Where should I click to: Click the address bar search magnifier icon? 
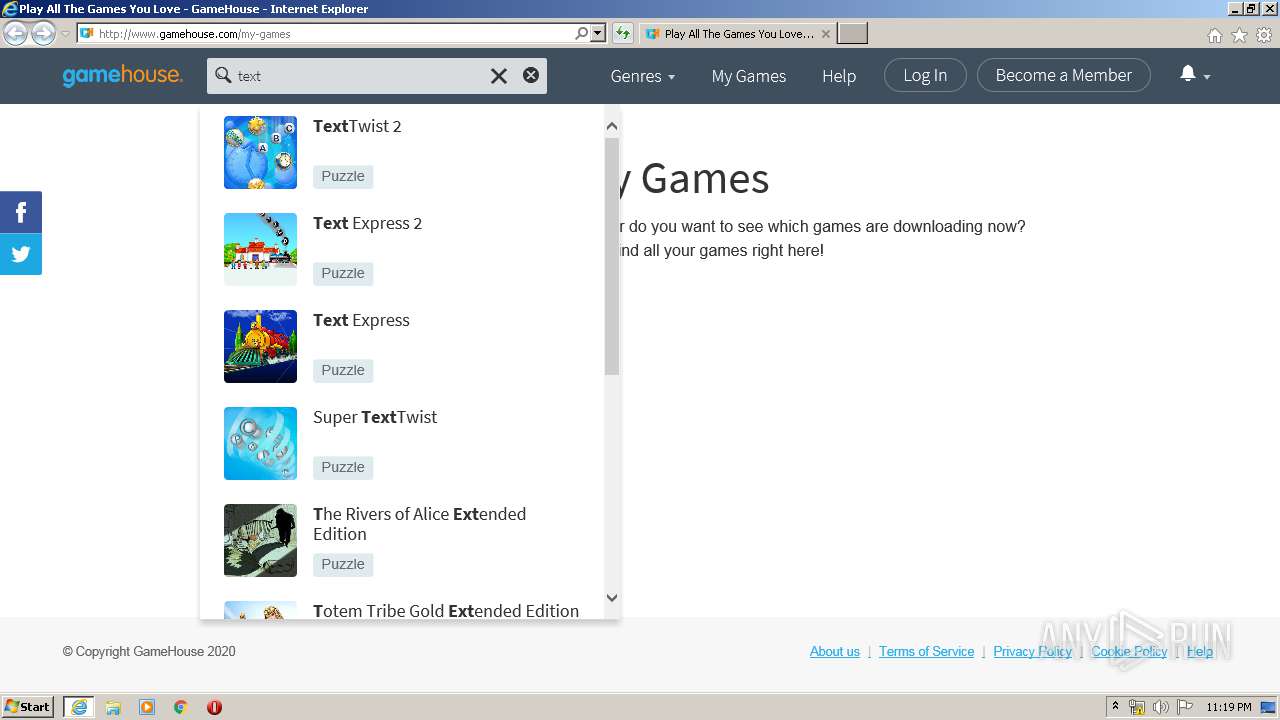(582, 33)
